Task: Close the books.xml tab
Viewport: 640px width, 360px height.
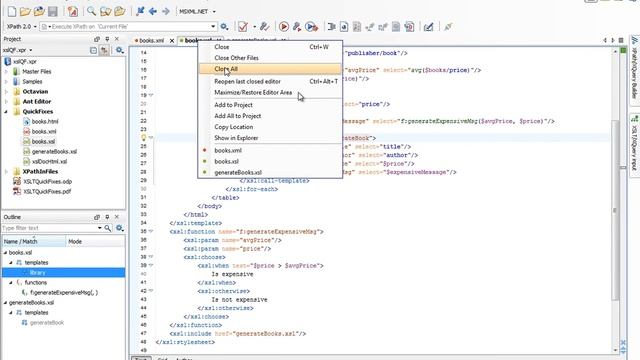Action: [x=172, y=40]
